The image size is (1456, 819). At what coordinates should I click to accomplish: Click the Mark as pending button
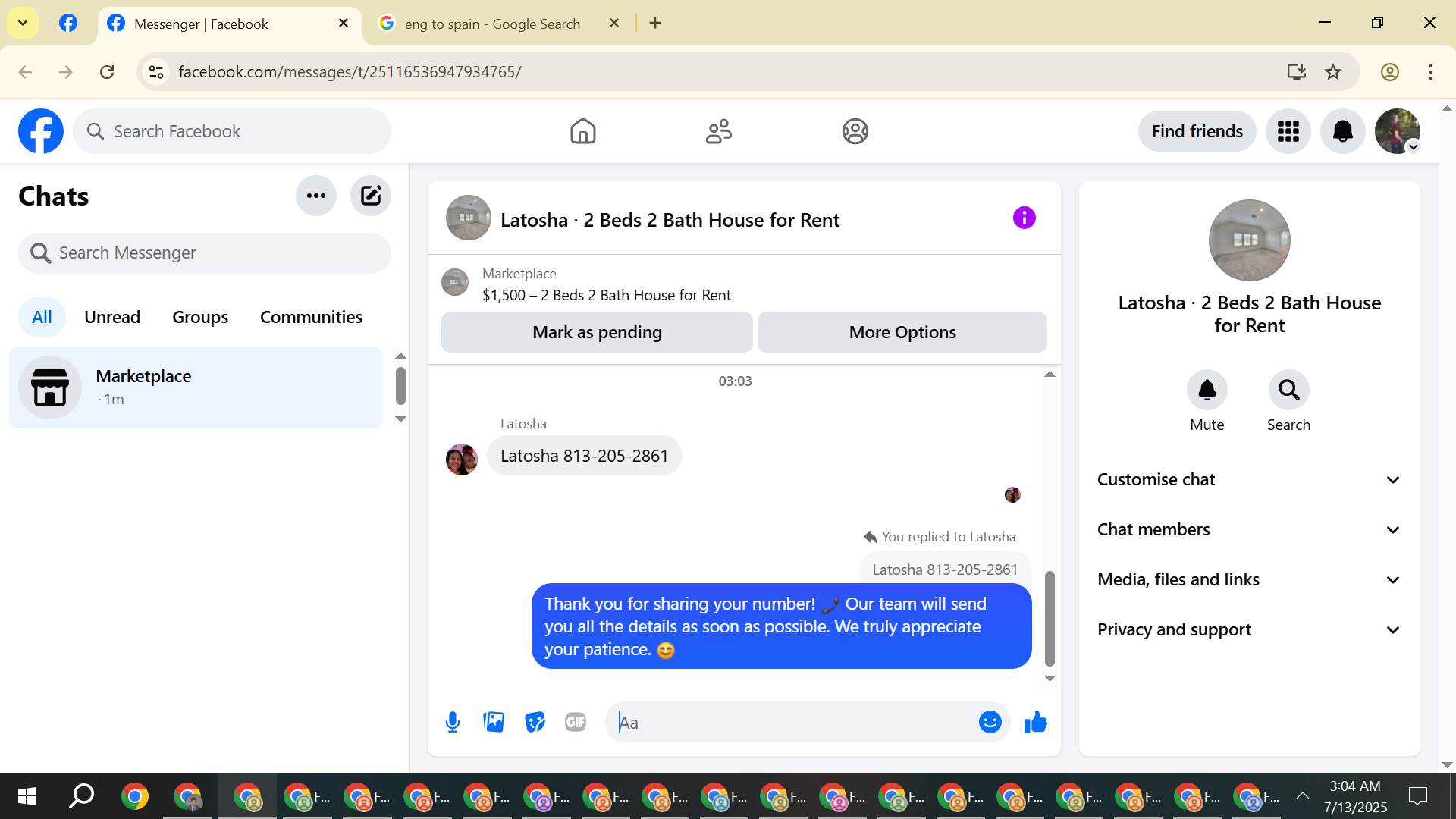point(597,332)
